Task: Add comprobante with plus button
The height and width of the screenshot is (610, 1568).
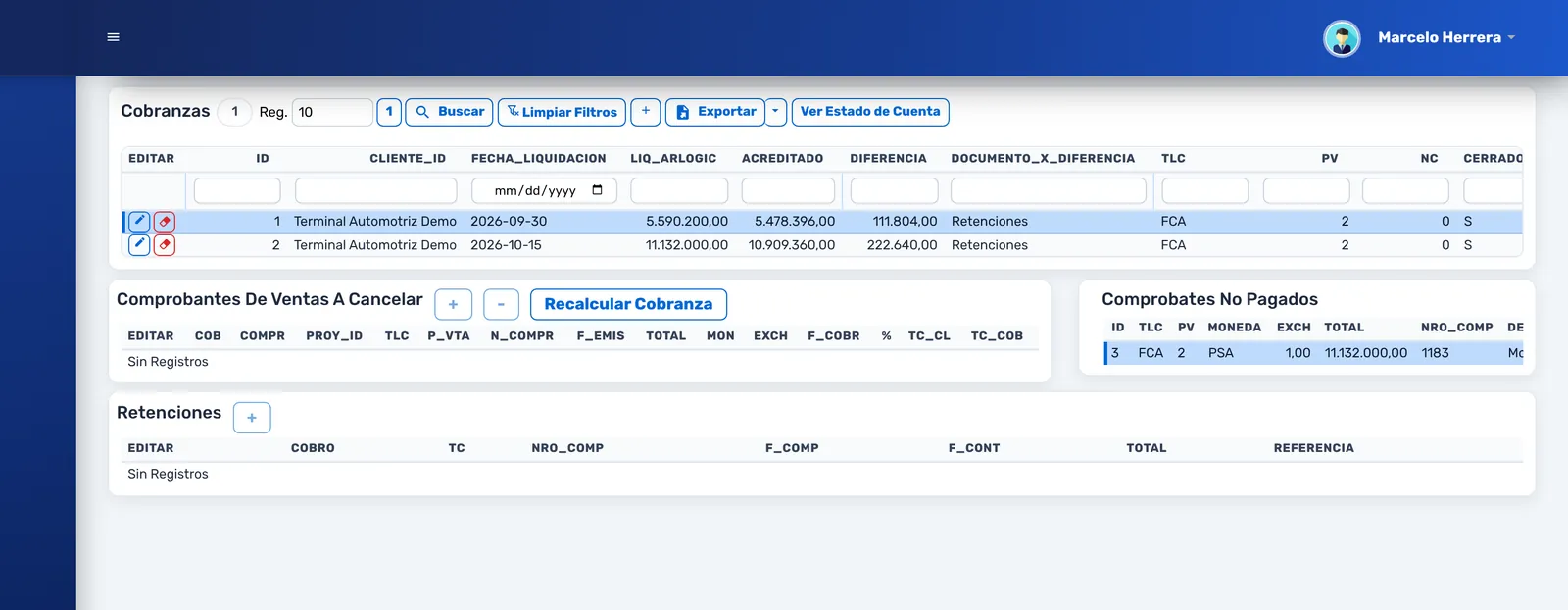Action: coord(453,304)
